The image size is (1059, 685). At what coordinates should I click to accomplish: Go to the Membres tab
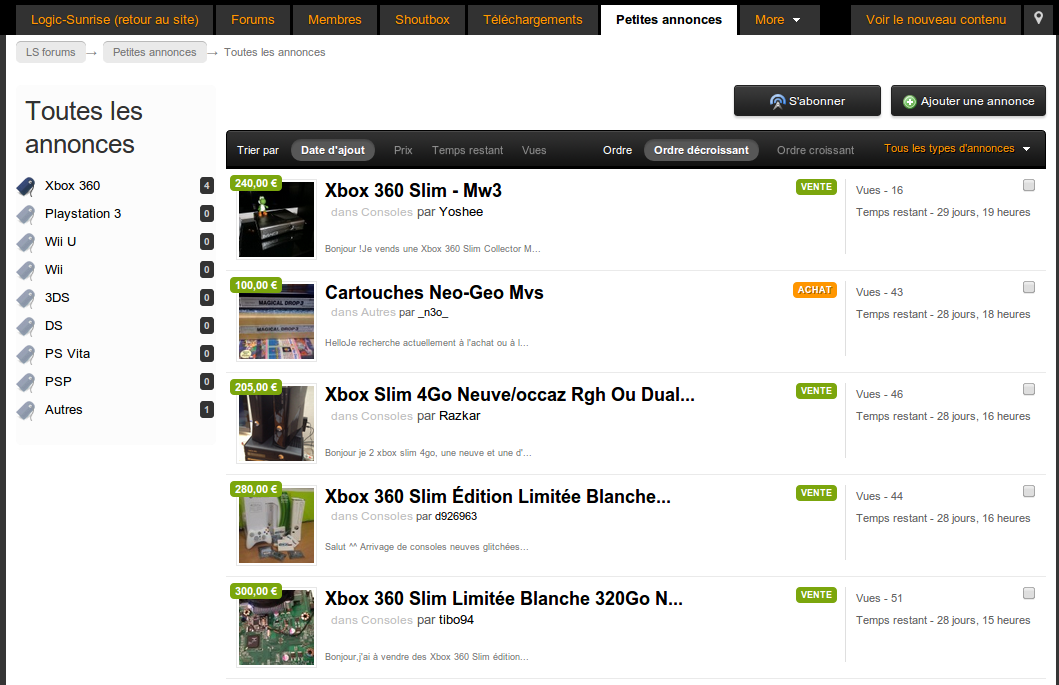[x=334, y=20]
